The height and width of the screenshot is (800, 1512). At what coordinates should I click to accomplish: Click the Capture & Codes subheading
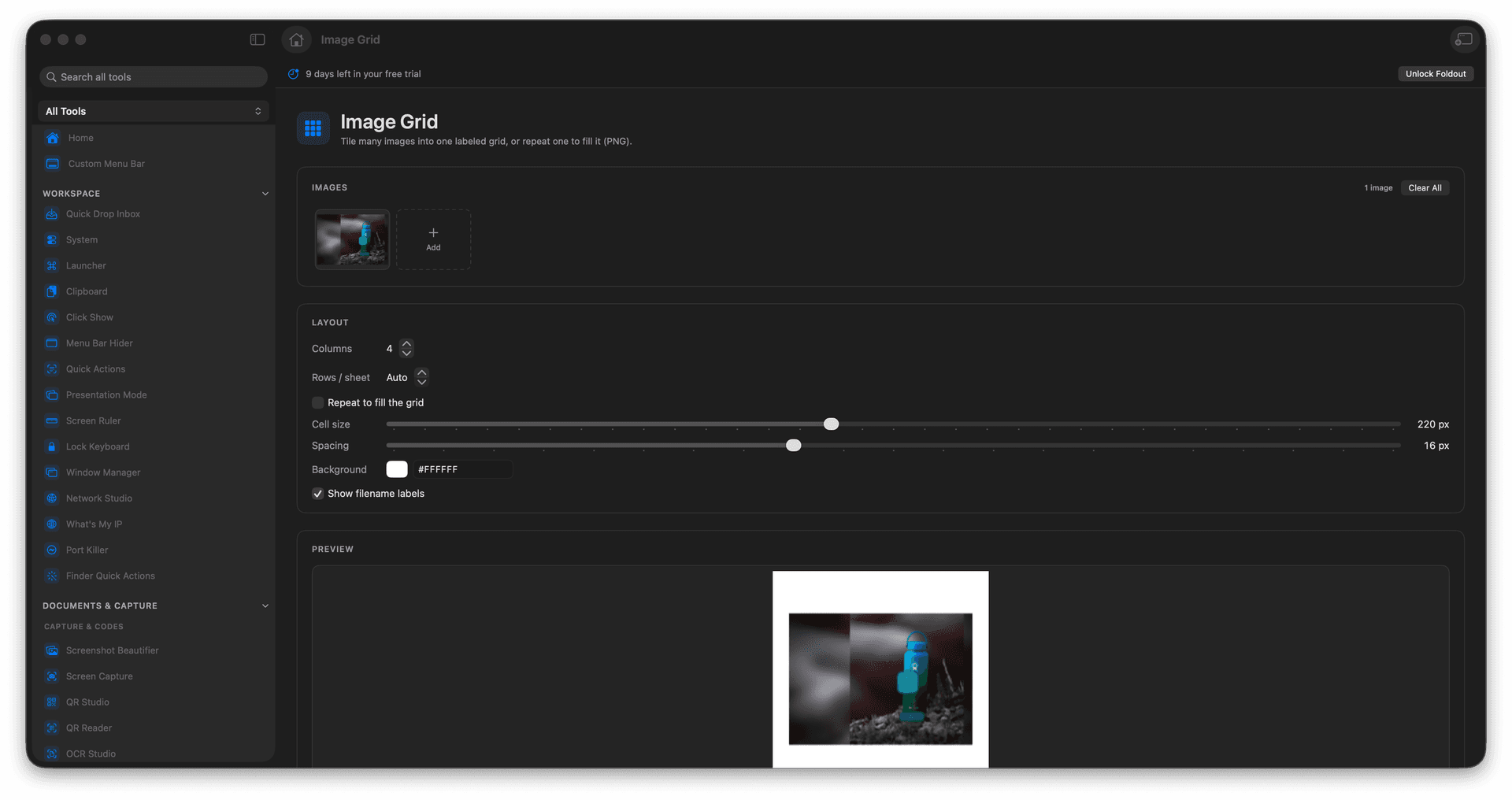[x=83, y=627]
